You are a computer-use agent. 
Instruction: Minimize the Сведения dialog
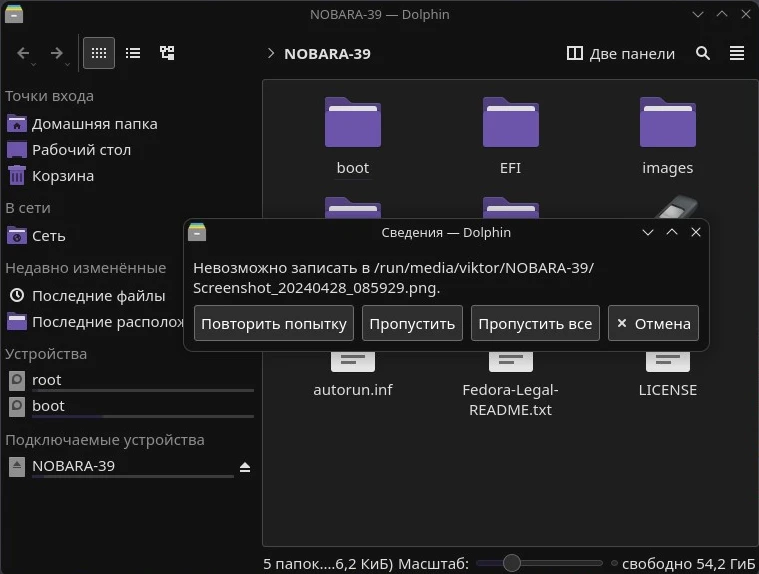(648, 232)
